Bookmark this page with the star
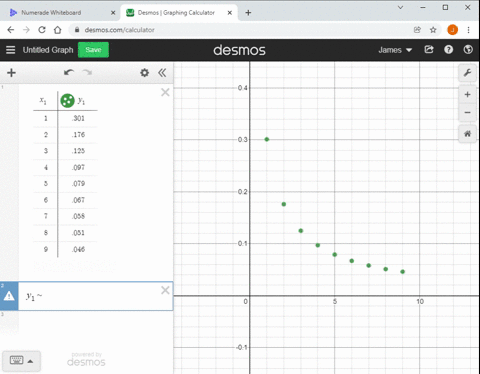 coord(433,30)
